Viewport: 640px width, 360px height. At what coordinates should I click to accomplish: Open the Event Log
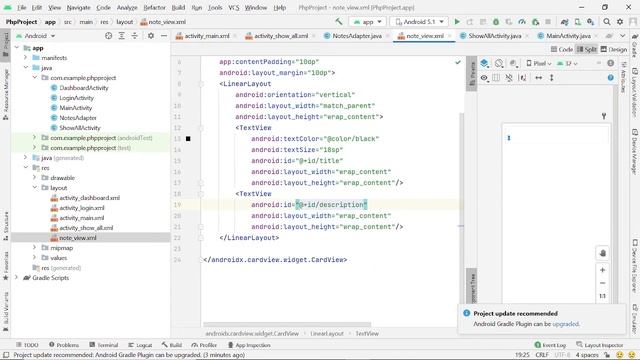coord(550,345)
